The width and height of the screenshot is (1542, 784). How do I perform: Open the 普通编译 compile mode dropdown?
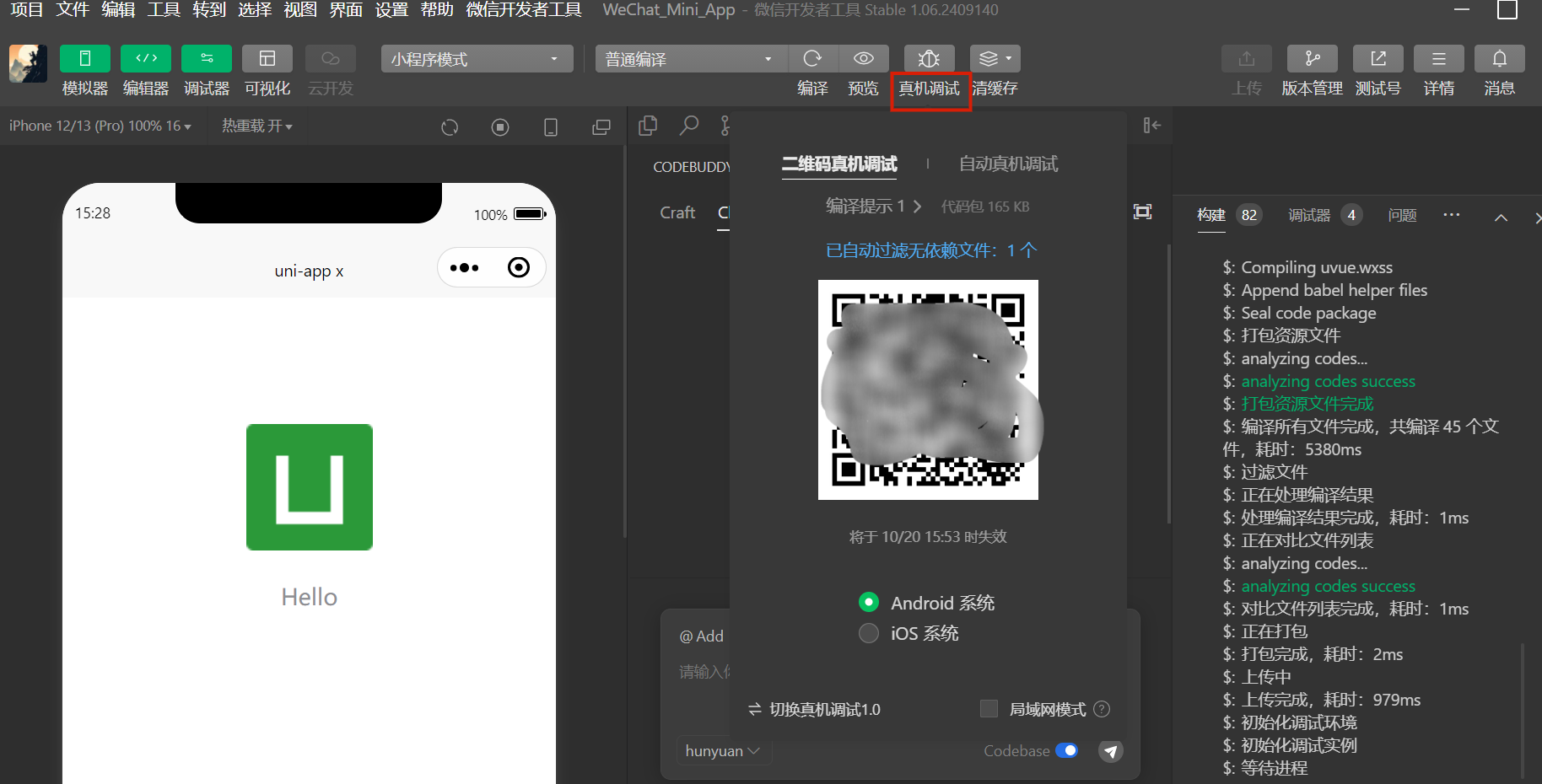point(692,59)
